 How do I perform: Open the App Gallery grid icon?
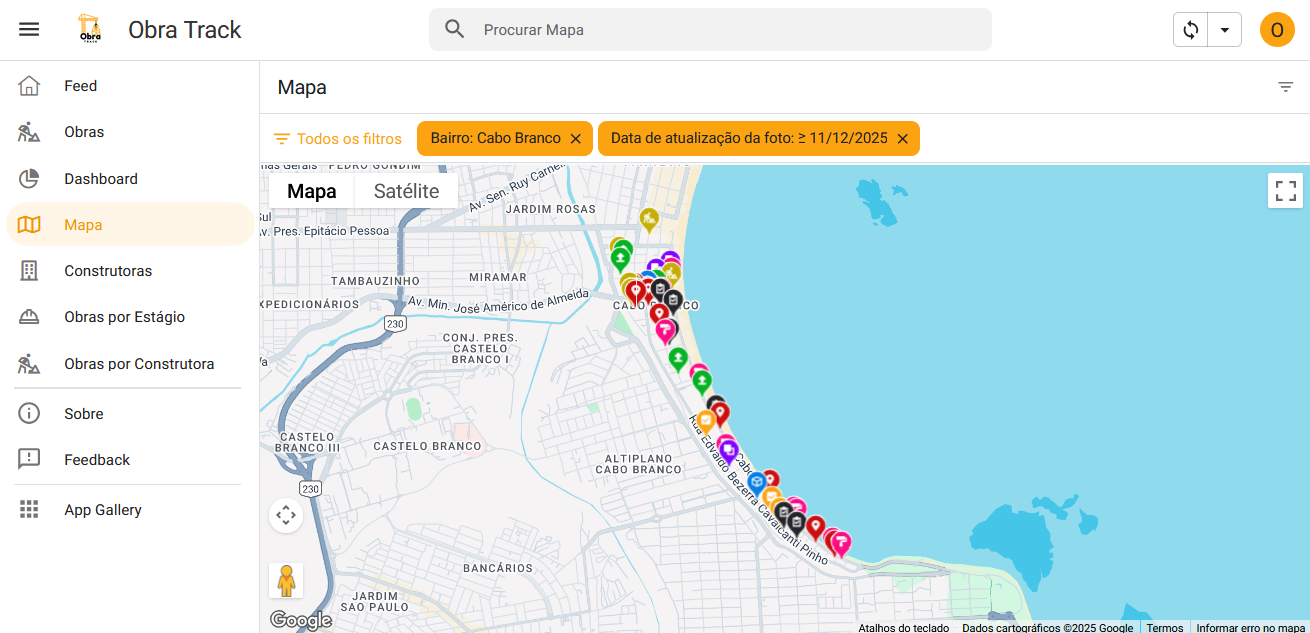click(30, 509)
